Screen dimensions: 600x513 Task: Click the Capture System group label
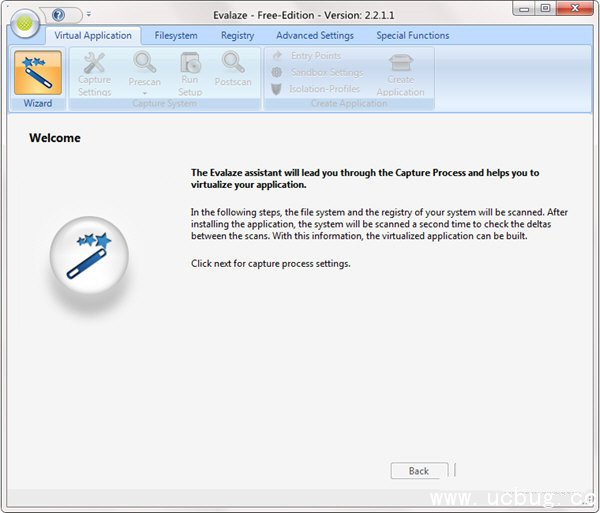(x=165, y=104)
